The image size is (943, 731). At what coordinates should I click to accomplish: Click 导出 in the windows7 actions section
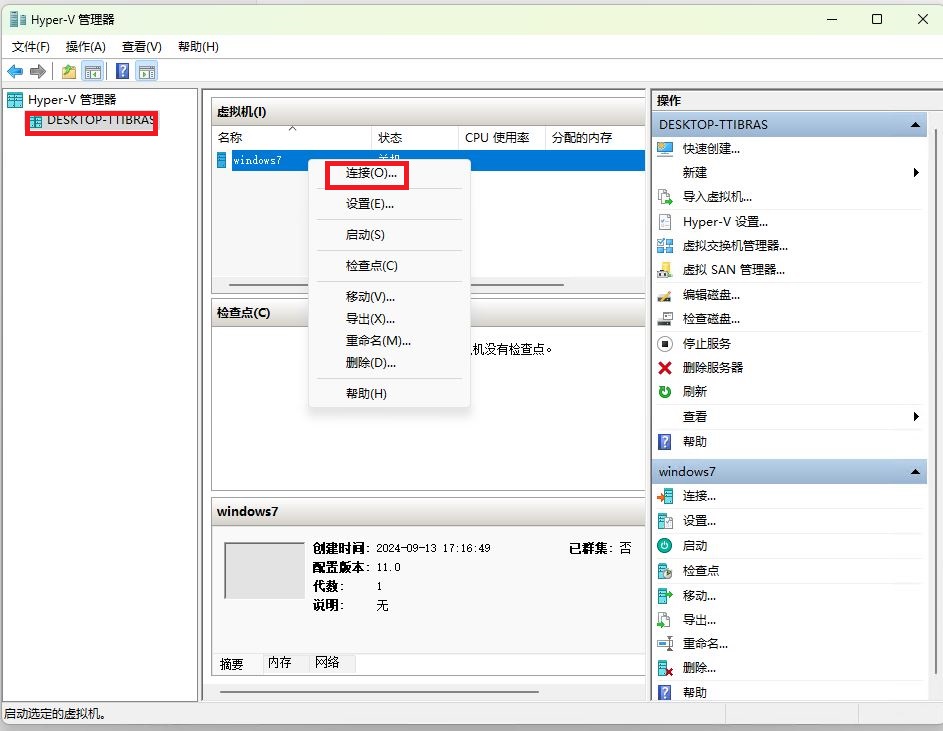pyautogui.click(x=699, y=620)
